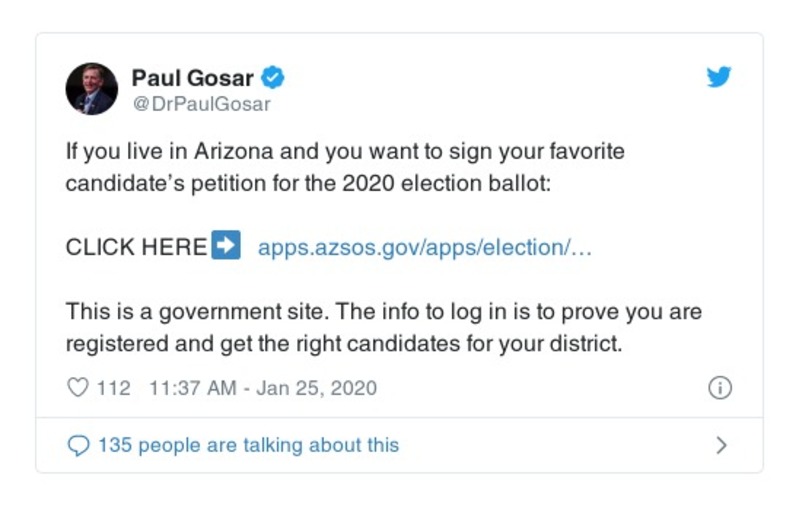Click the 11:37 AM time
The width and height of the screenshot is (799, 513).
pos(192,388)
